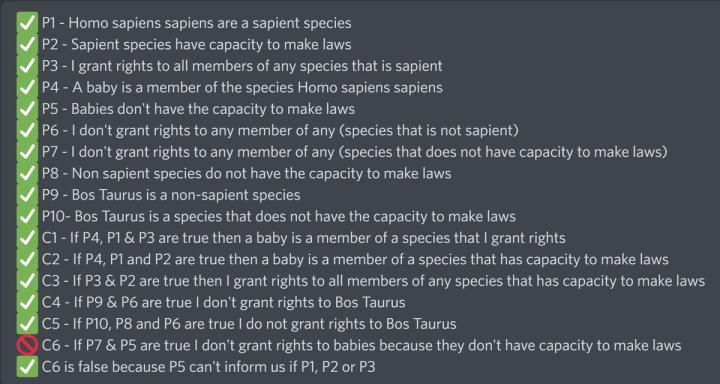
Task: Click the green check icon beside P10
Action: pos(27,216)
